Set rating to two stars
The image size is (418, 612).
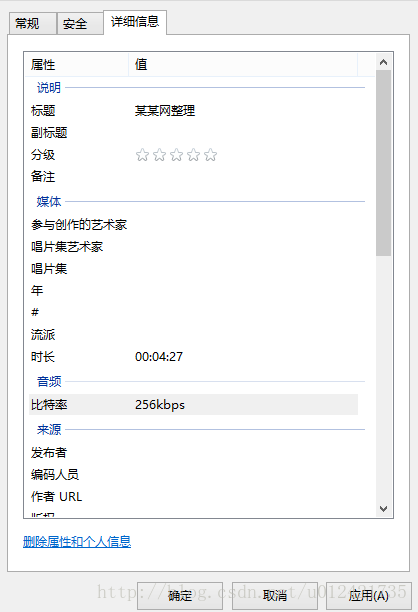tap(159, 155)
